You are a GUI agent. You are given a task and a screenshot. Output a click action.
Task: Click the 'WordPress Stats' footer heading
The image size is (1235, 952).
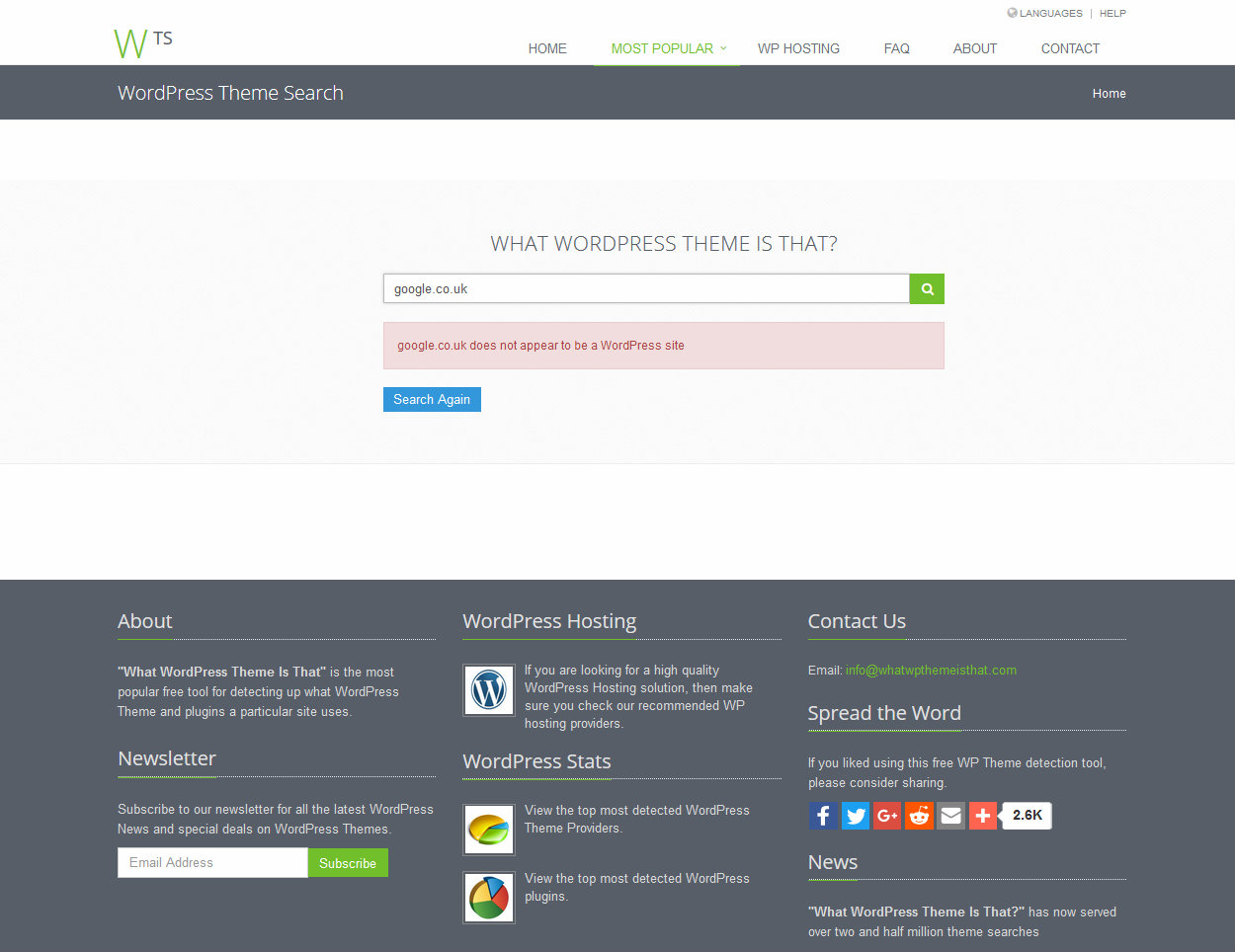(x=536, y=761)
